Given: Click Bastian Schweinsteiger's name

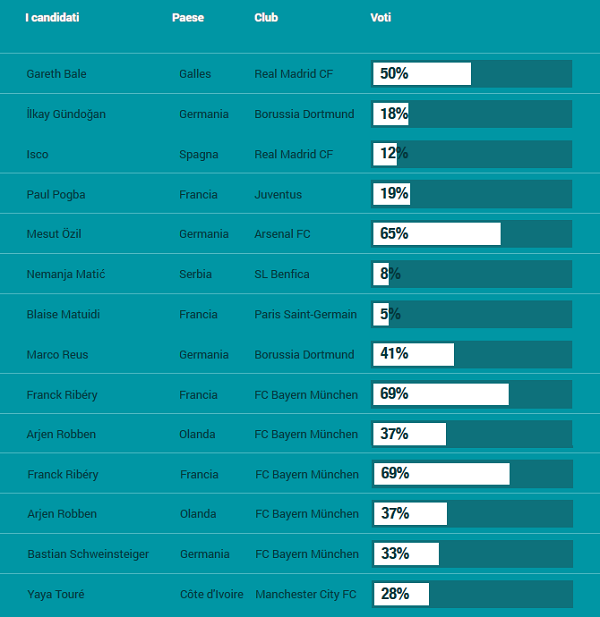Looking at the screenshot, I should tap(88, 554).
